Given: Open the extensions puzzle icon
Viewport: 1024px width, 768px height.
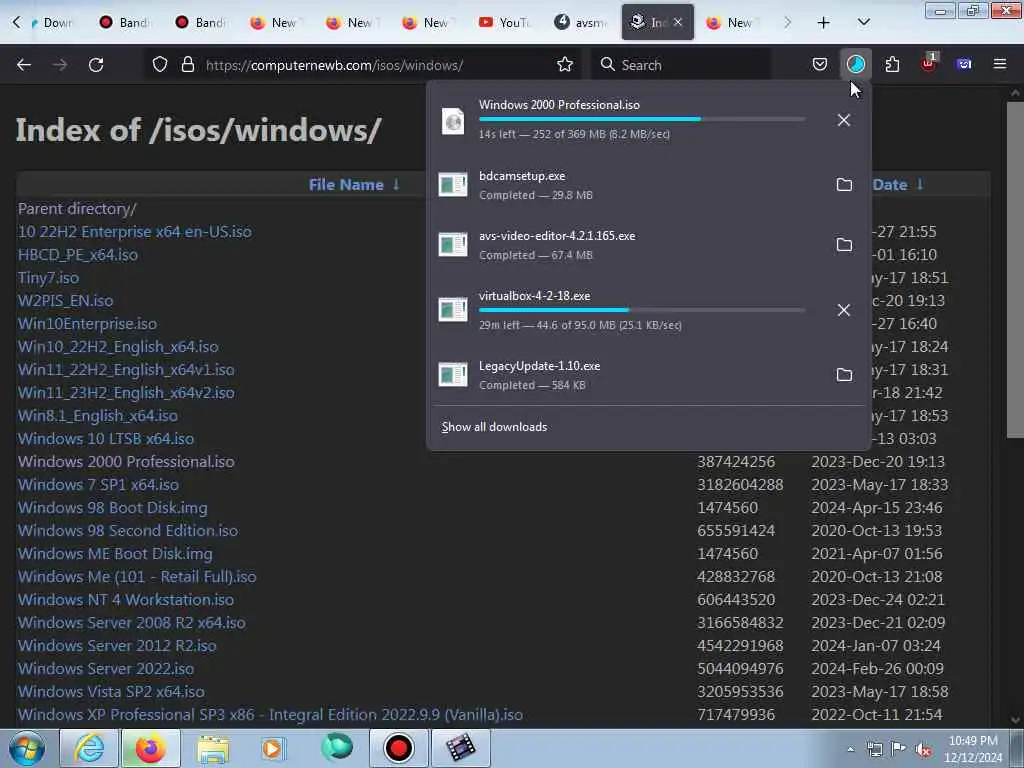Looking at the screenshot, I should (x=892, y=64).
